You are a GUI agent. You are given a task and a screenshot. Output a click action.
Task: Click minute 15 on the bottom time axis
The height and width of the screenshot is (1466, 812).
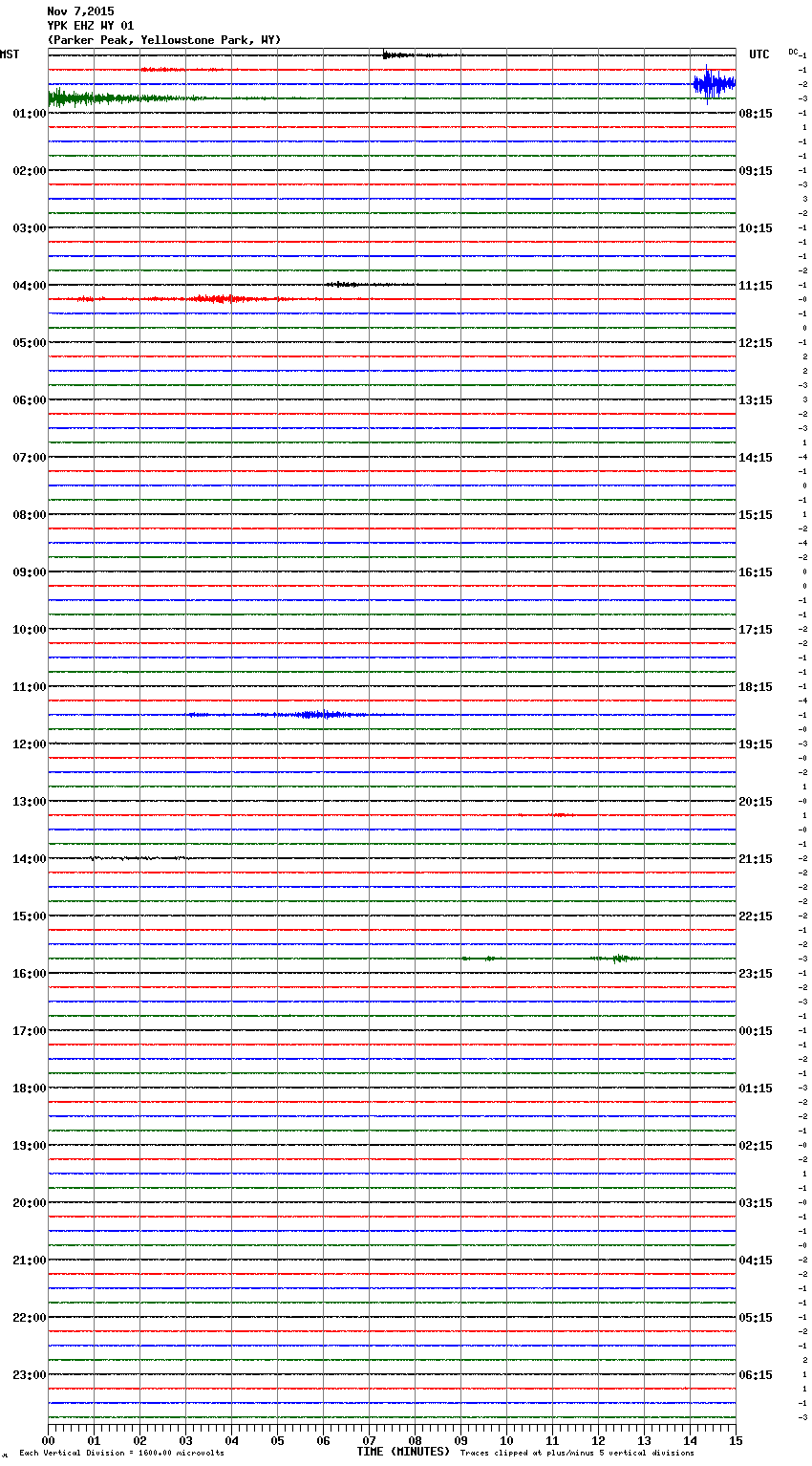pyautogui.click(x=736, y=1440)
